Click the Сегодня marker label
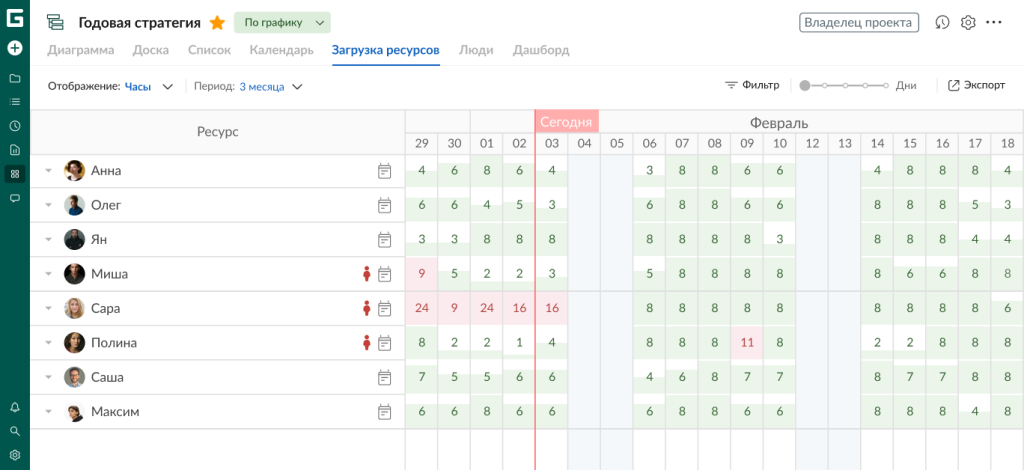The image size is (1024, 470). (x=566, y=121)
